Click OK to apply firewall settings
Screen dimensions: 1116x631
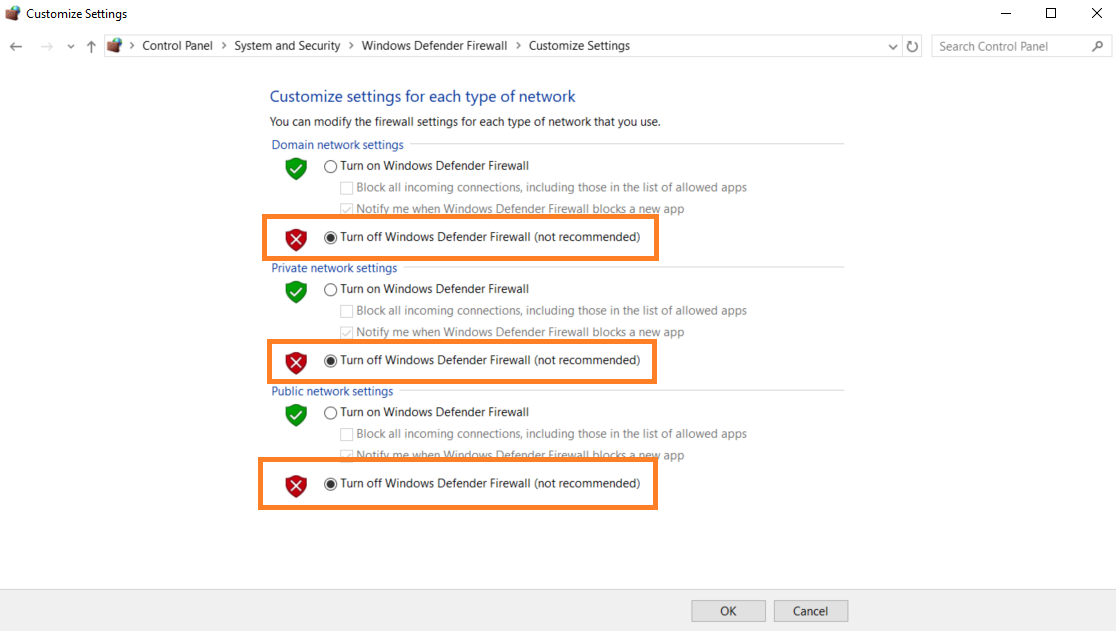pyautogui.click(x=728, y=610)
